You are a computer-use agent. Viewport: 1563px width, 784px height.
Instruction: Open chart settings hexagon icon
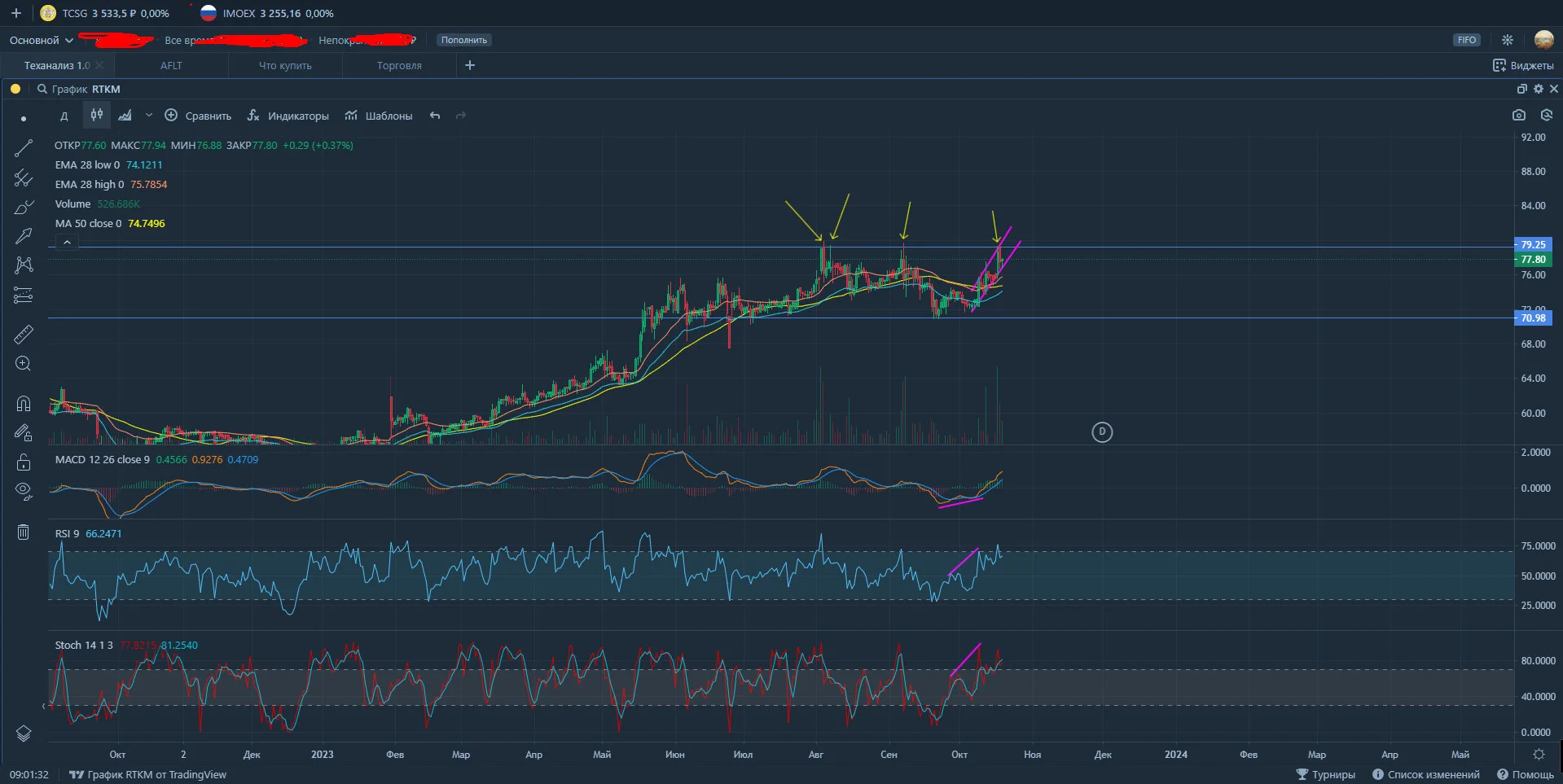(x=1547, y=116)
